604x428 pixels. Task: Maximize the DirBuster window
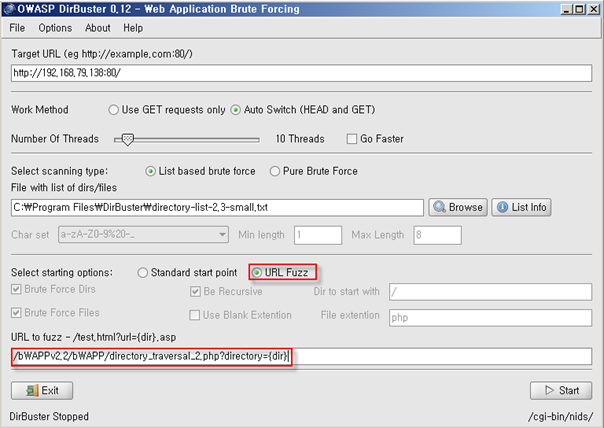click(579, 9)
